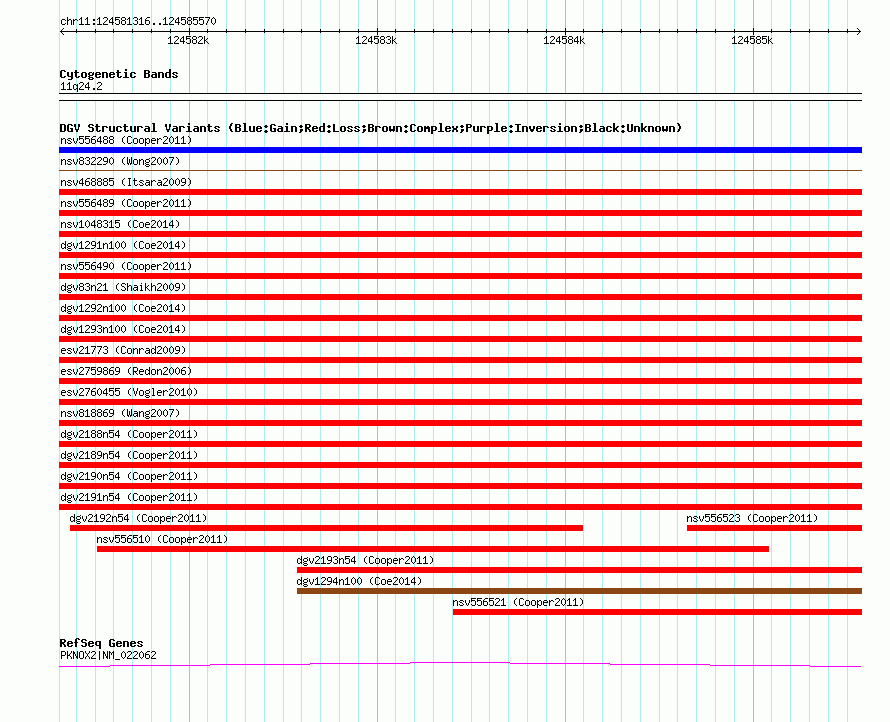
Task: Click the short red bar under nsv556523
Action: 774,528
